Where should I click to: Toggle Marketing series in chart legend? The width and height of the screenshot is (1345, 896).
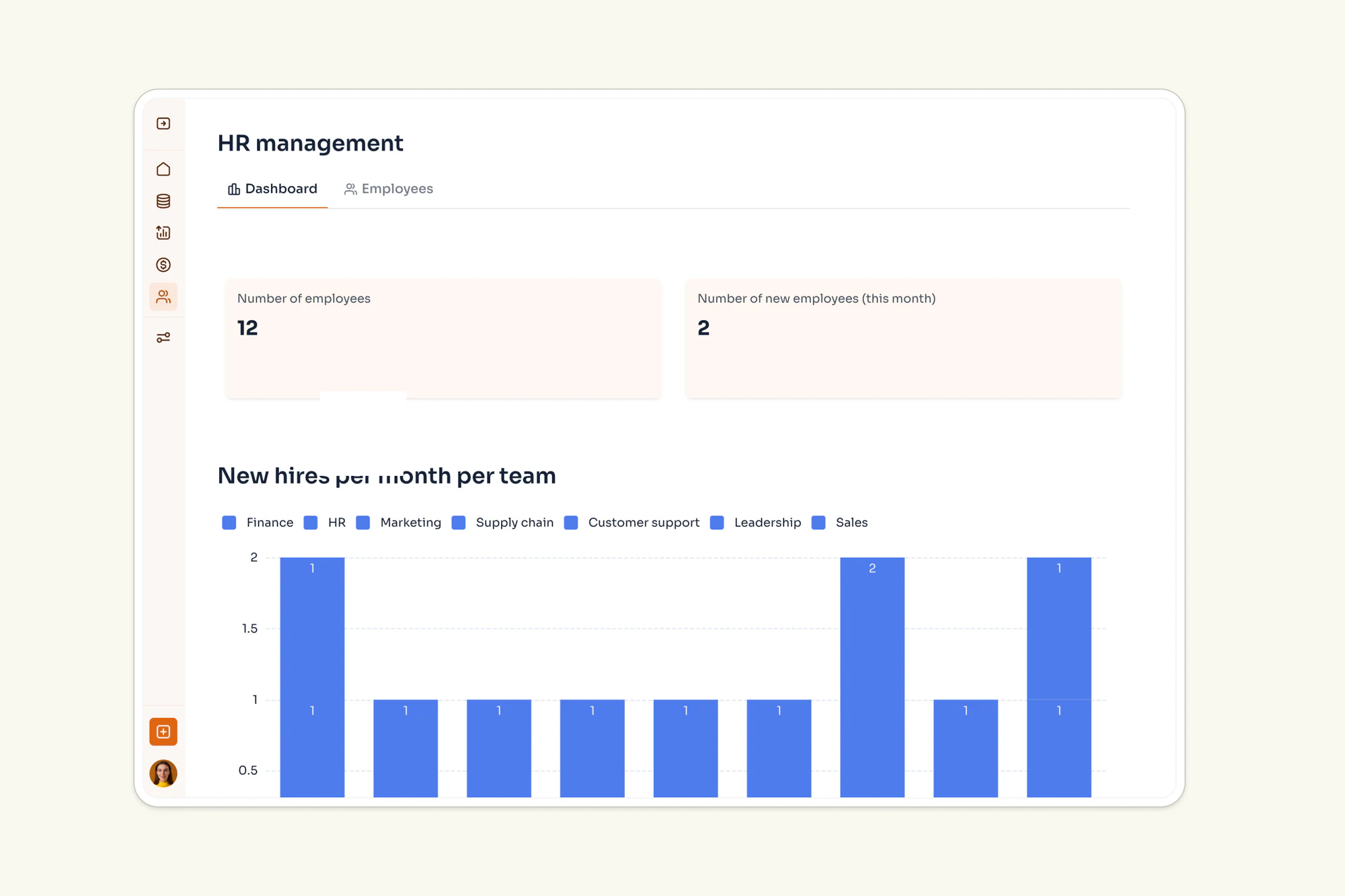coord(399,523)
